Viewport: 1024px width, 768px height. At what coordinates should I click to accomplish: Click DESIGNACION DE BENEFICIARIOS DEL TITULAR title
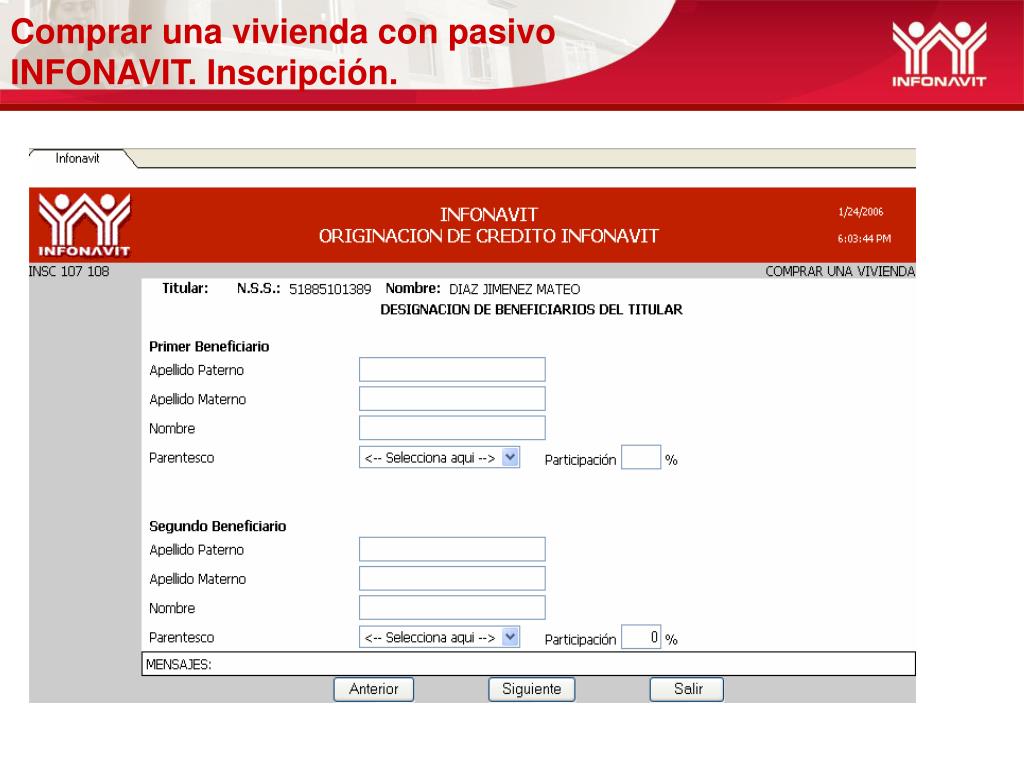pyautogui.click(x=532, y=310)
